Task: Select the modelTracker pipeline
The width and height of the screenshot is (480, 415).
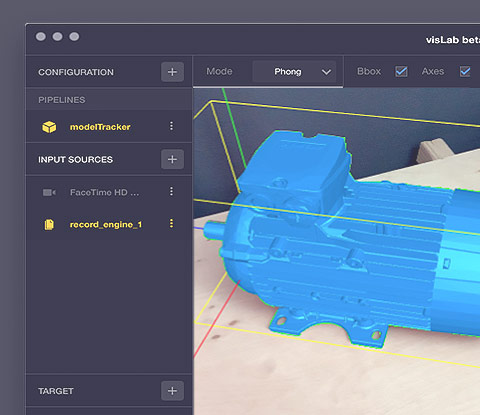Action: (x=109, y=127)
